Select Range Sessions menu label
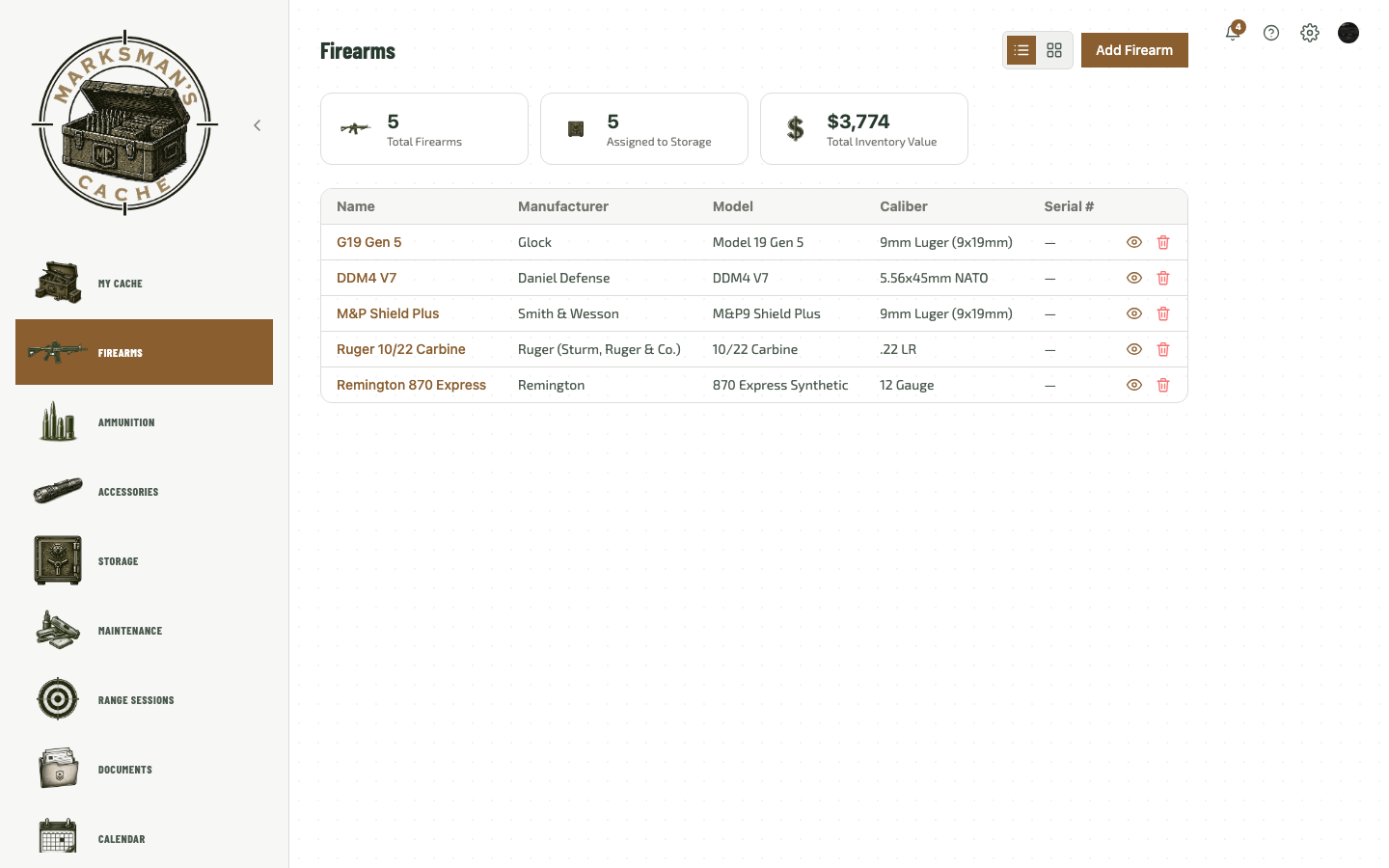Viewport: 1389px width, 868px height. pyautogui.click(x=136, y=700)
